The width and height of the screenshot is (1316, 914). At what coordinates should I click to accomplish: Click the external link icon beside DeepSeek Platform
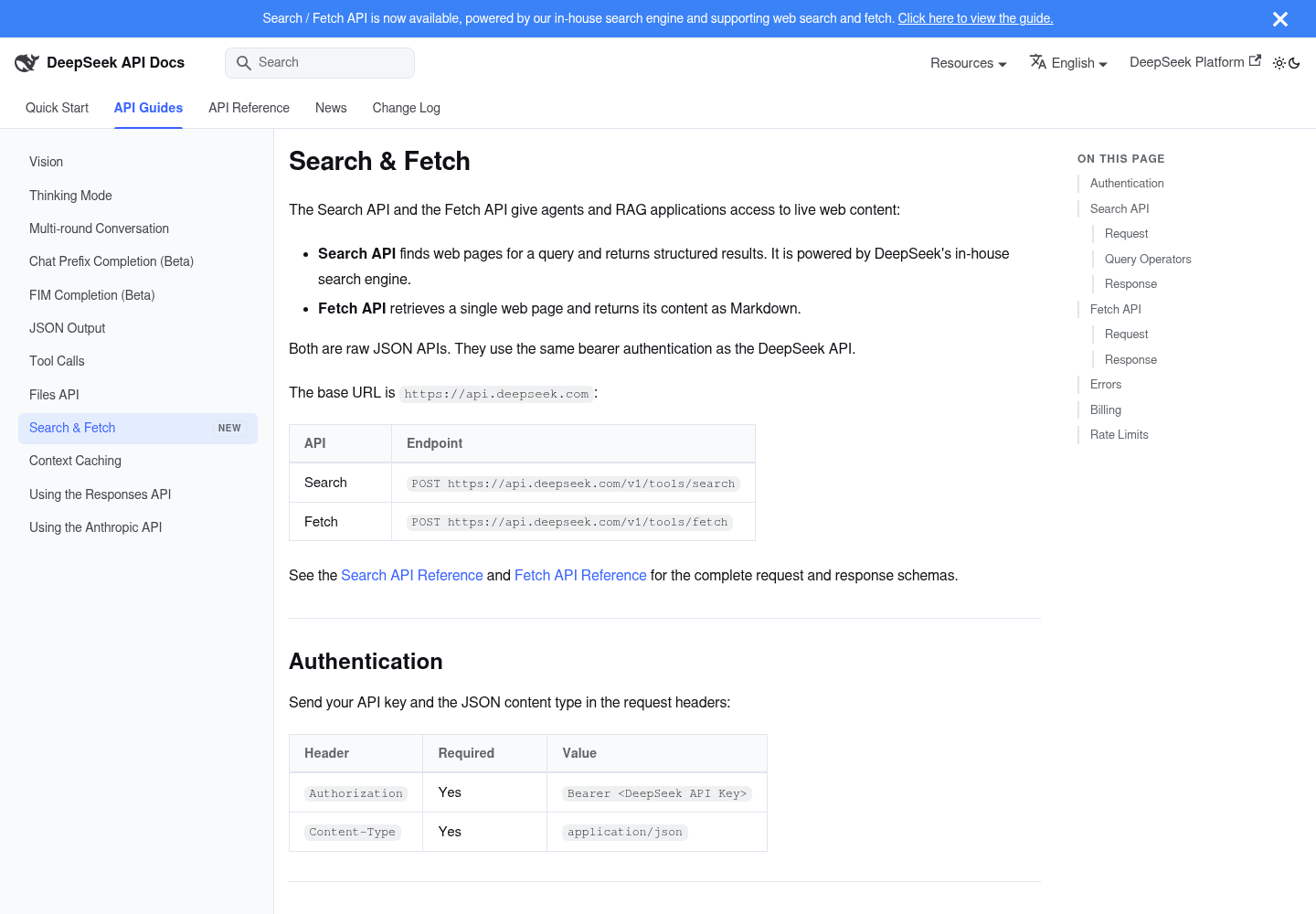[x=1256, y=61]
